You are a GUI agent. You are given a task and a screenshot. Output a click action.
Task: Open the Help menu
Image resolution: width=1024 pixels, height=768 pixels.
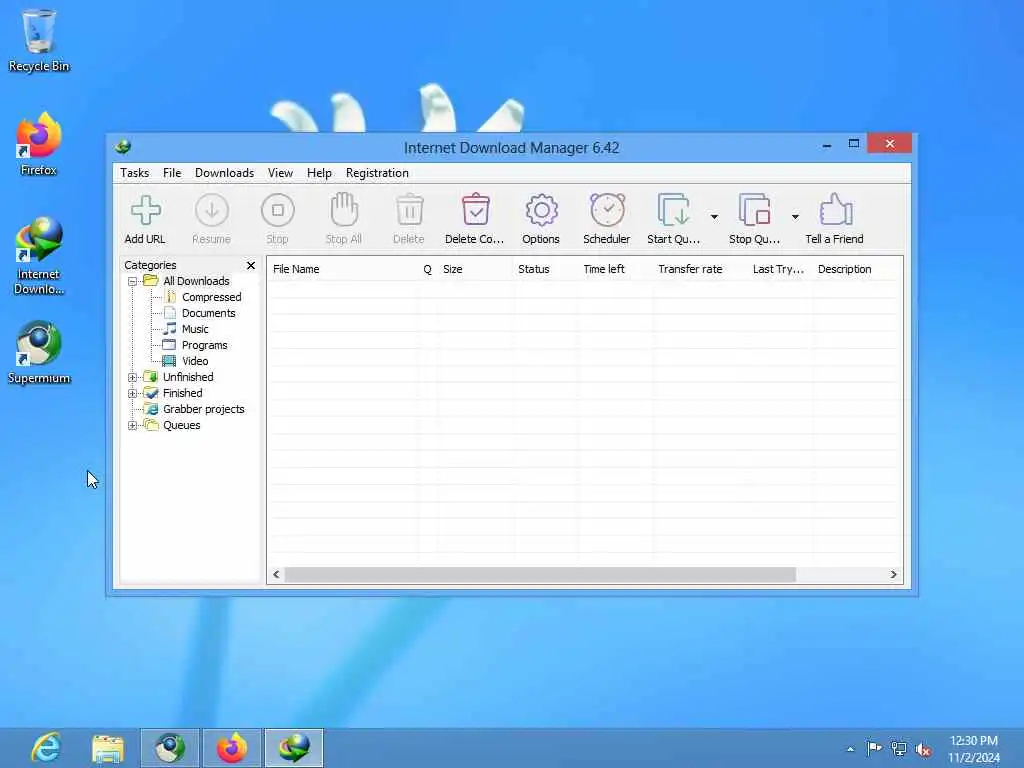[x=319, y=173]
